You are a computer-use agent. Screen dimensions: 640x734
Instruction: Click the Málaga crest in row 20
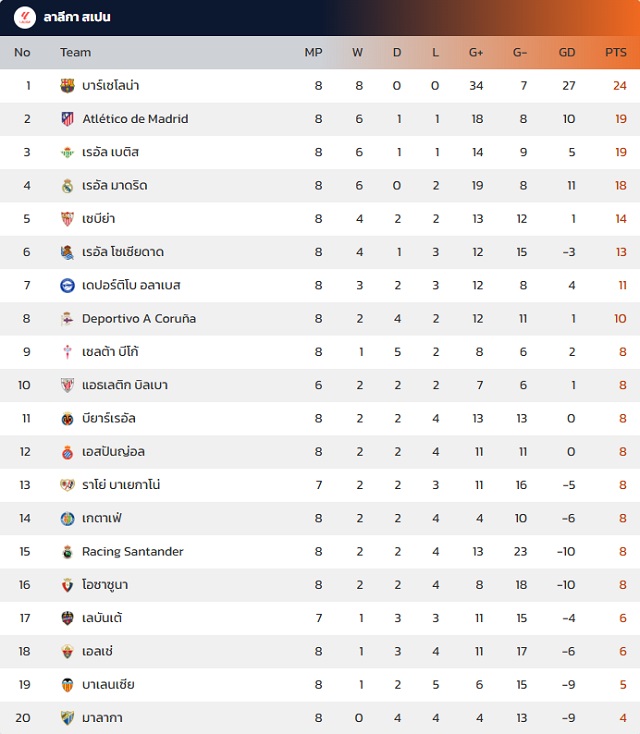67,718
